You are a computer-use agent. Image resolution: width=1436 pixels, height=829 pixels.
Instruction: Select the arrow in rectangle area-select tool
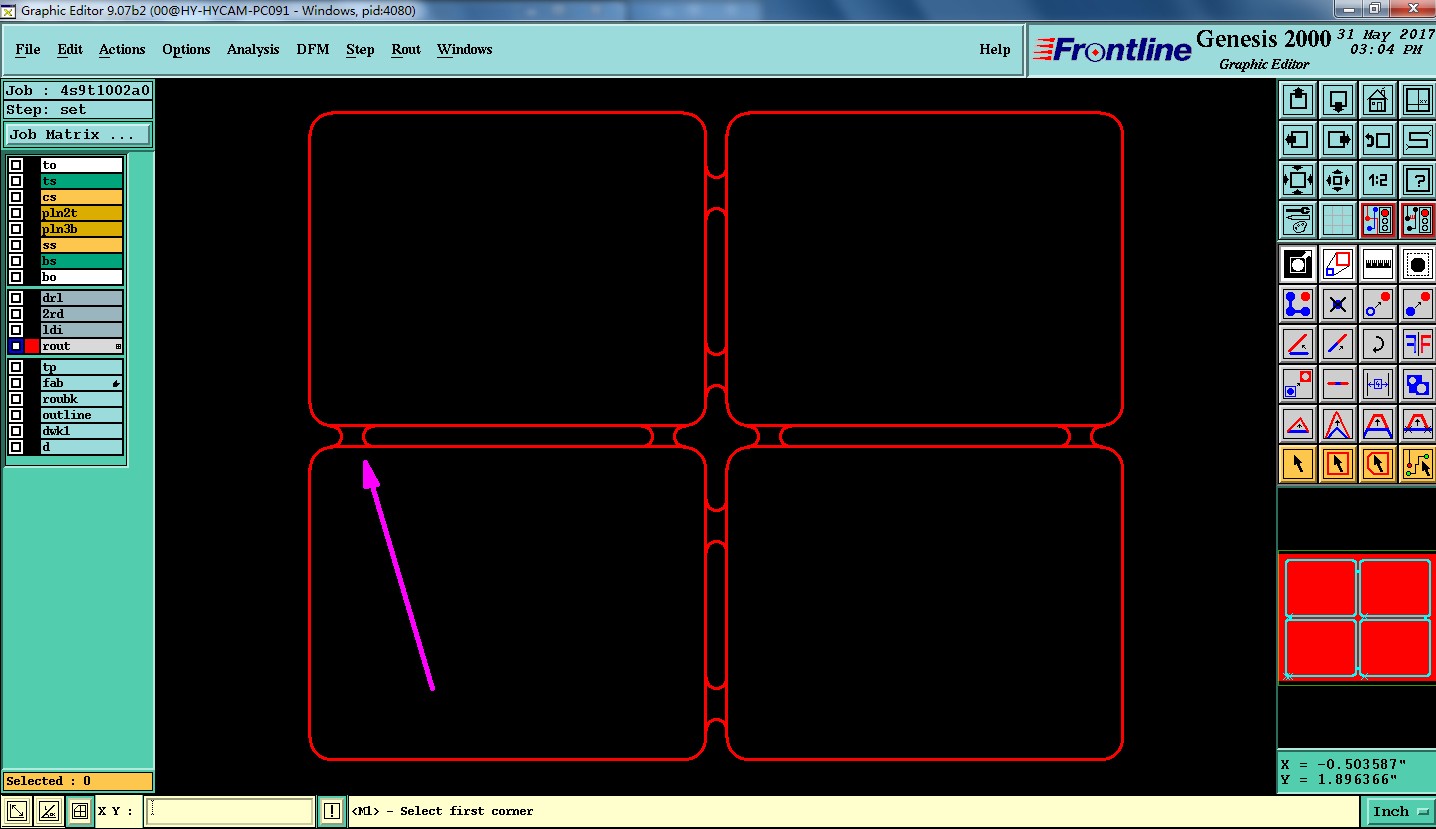(1338, 464)
